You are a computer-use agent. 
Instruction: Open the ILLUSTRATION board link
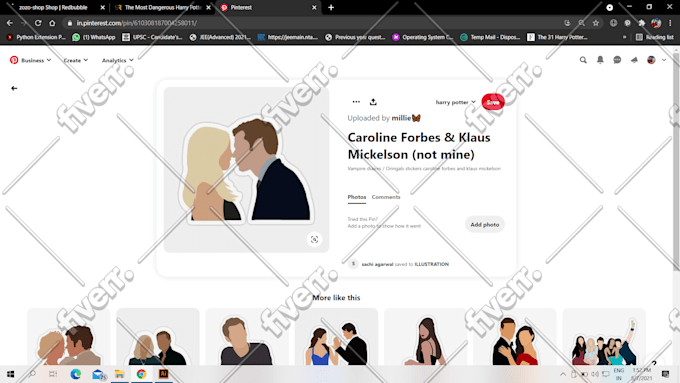point(432,264)
